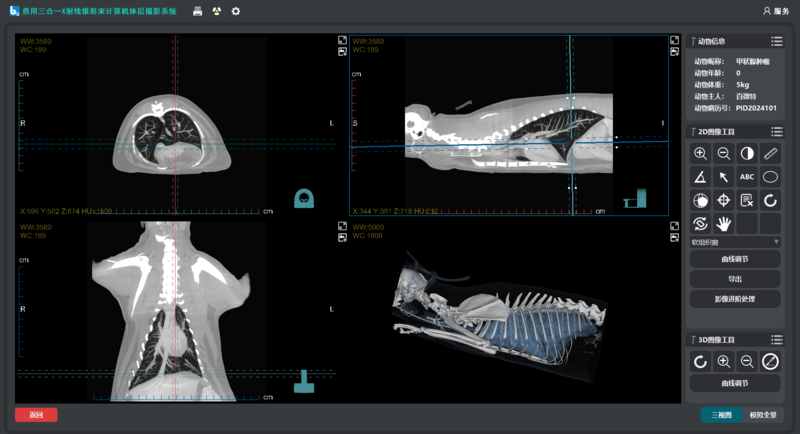Image resolution: width=800 pixels, height=434 pixels.
Task: Select the ruler measurement tool
Action: [770, 153]
